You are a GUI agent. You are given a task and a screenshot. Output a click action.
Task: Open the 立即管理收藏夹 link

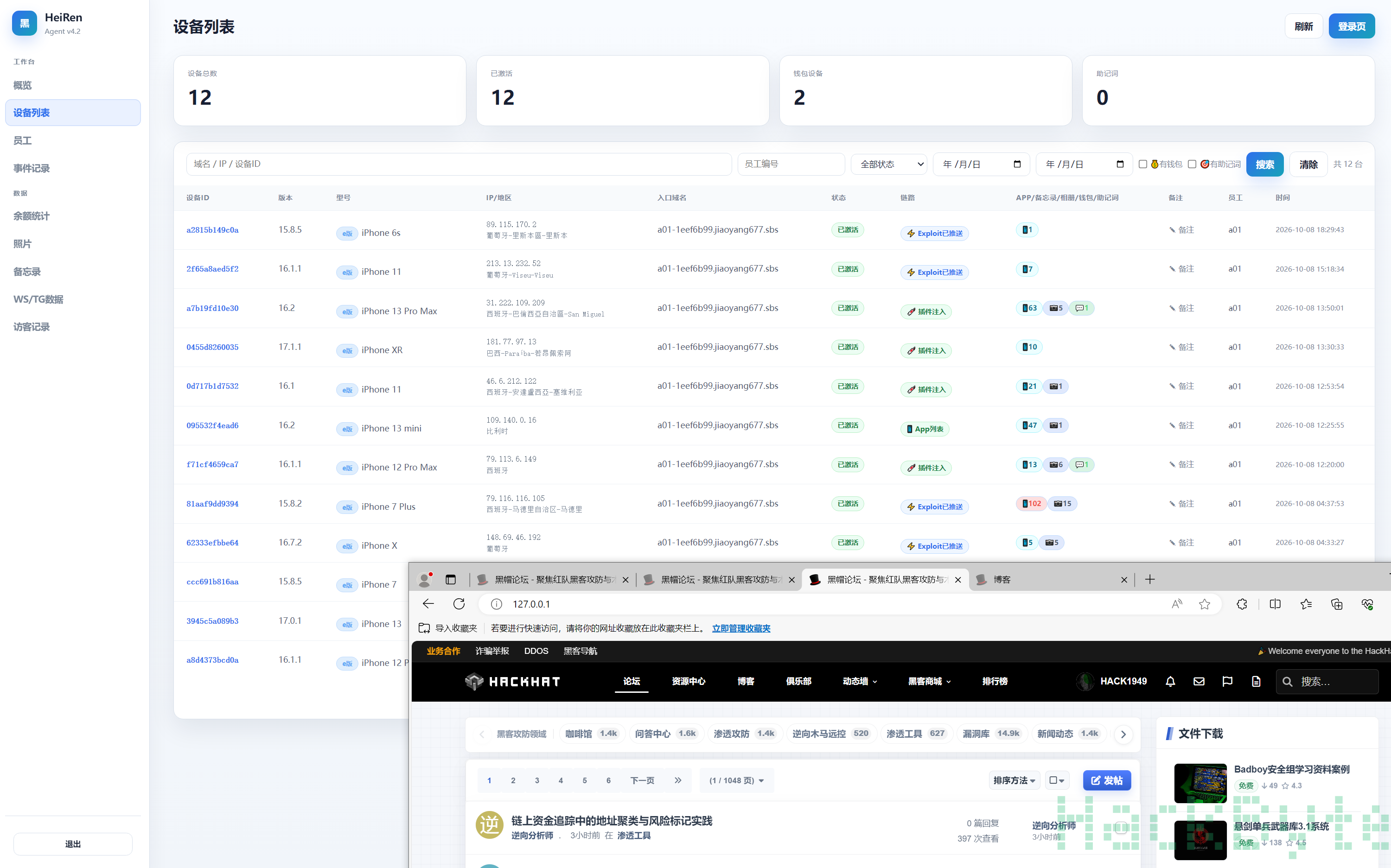741,628
